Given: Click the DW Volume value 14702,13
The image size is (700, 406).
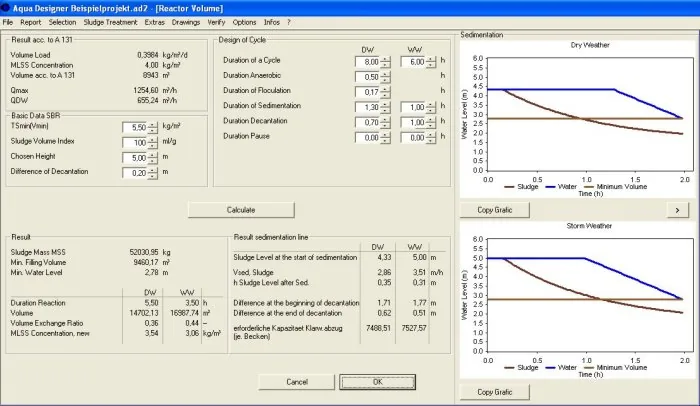Looking at the screenshot, I should pyautogui.click(x=144, y=313).
